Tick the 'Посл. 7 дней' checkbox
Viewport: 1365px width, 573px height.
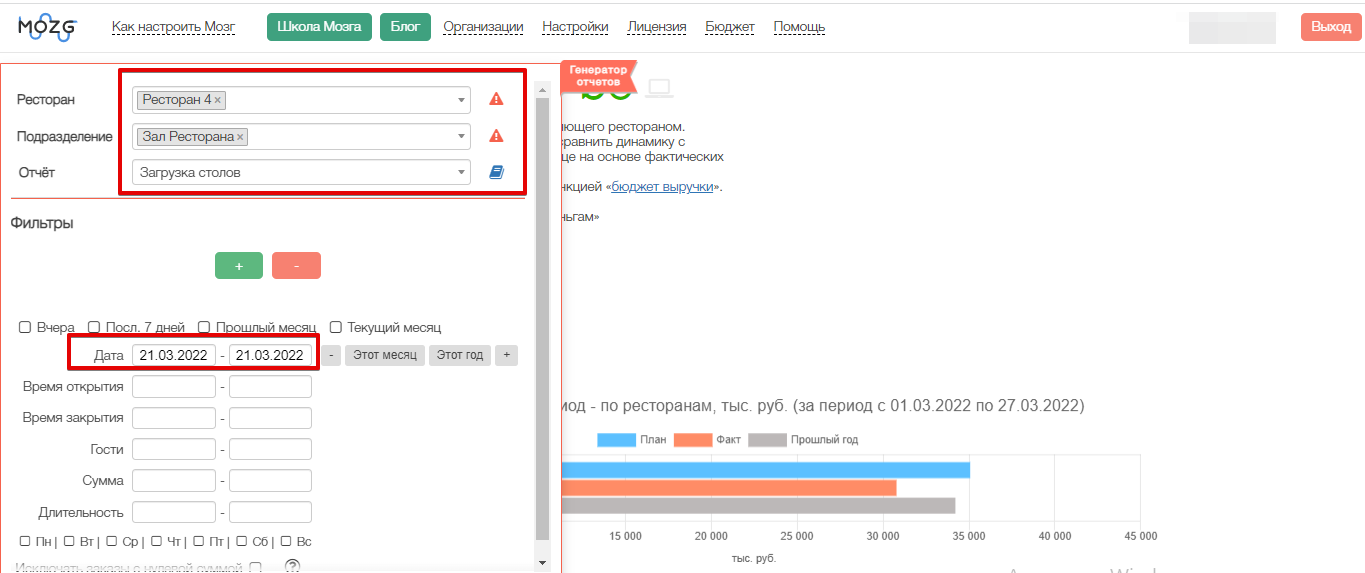click(x=94, y=327)
